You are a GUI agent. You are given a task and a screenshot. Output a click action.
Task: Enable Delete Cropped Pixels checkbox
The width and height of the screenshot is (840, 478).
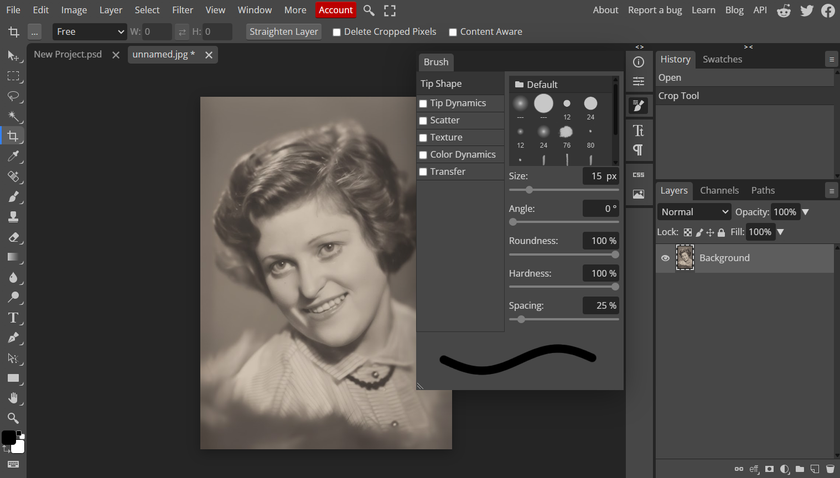337,32
